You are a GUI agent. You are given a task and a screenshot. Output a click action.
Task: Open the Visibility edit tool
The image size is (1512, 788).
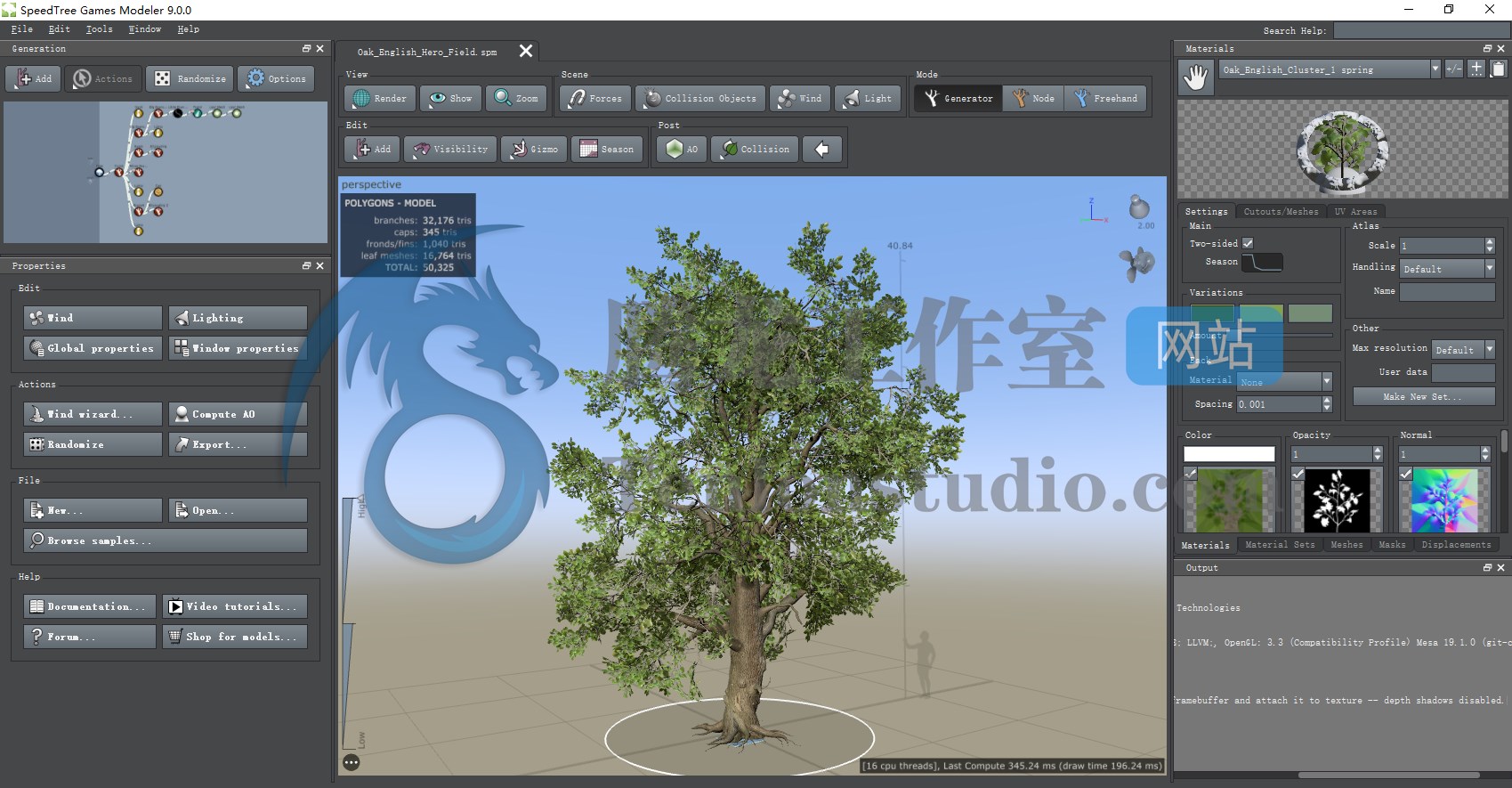tap(450, 150)
